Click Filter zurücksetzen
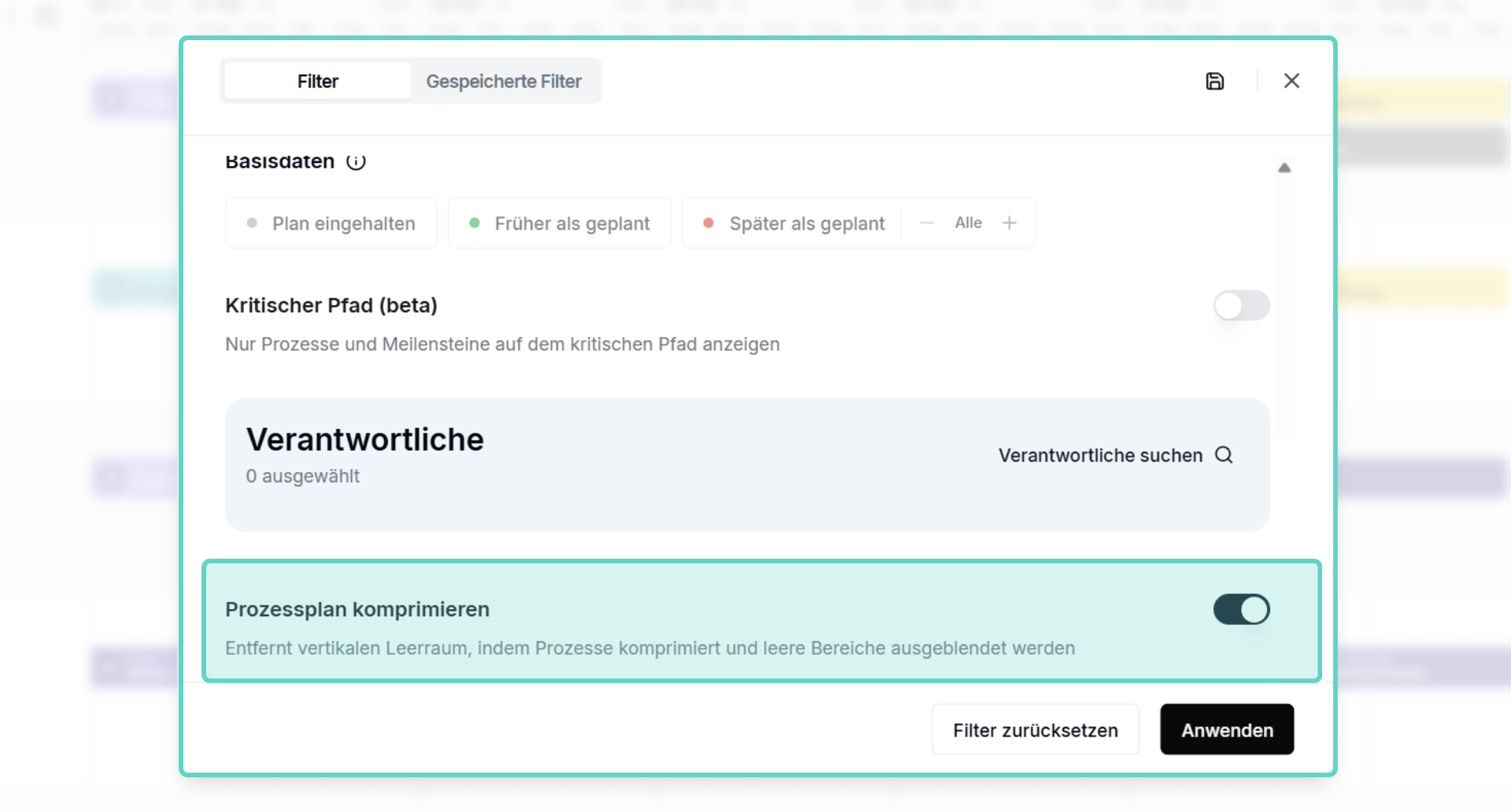The width and height of the screenshot is (1511, 812). pyautogui.click(x=1036, y=729)
